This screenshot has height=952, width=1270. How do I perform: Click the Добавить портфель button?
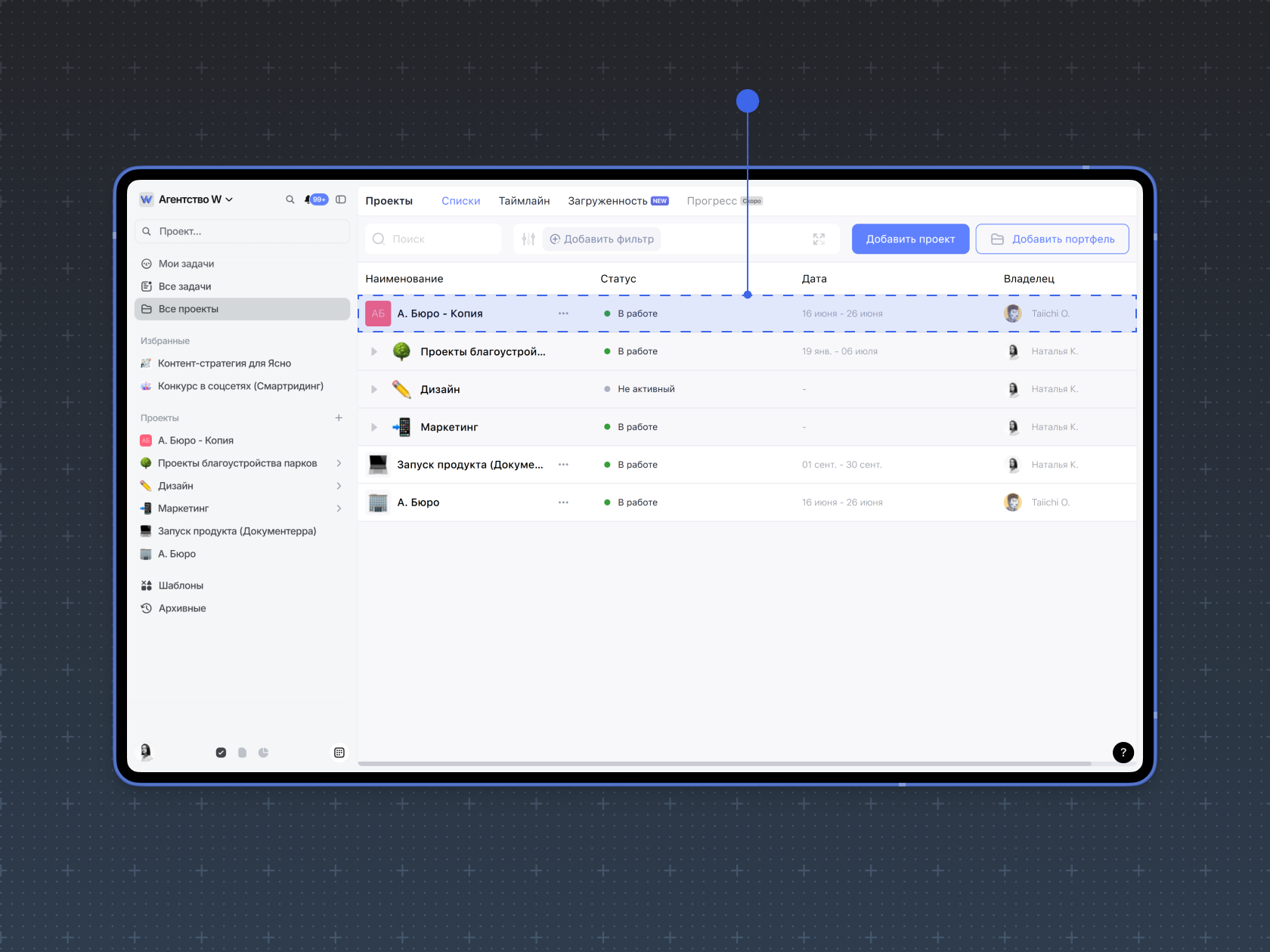pos(1052,240)
